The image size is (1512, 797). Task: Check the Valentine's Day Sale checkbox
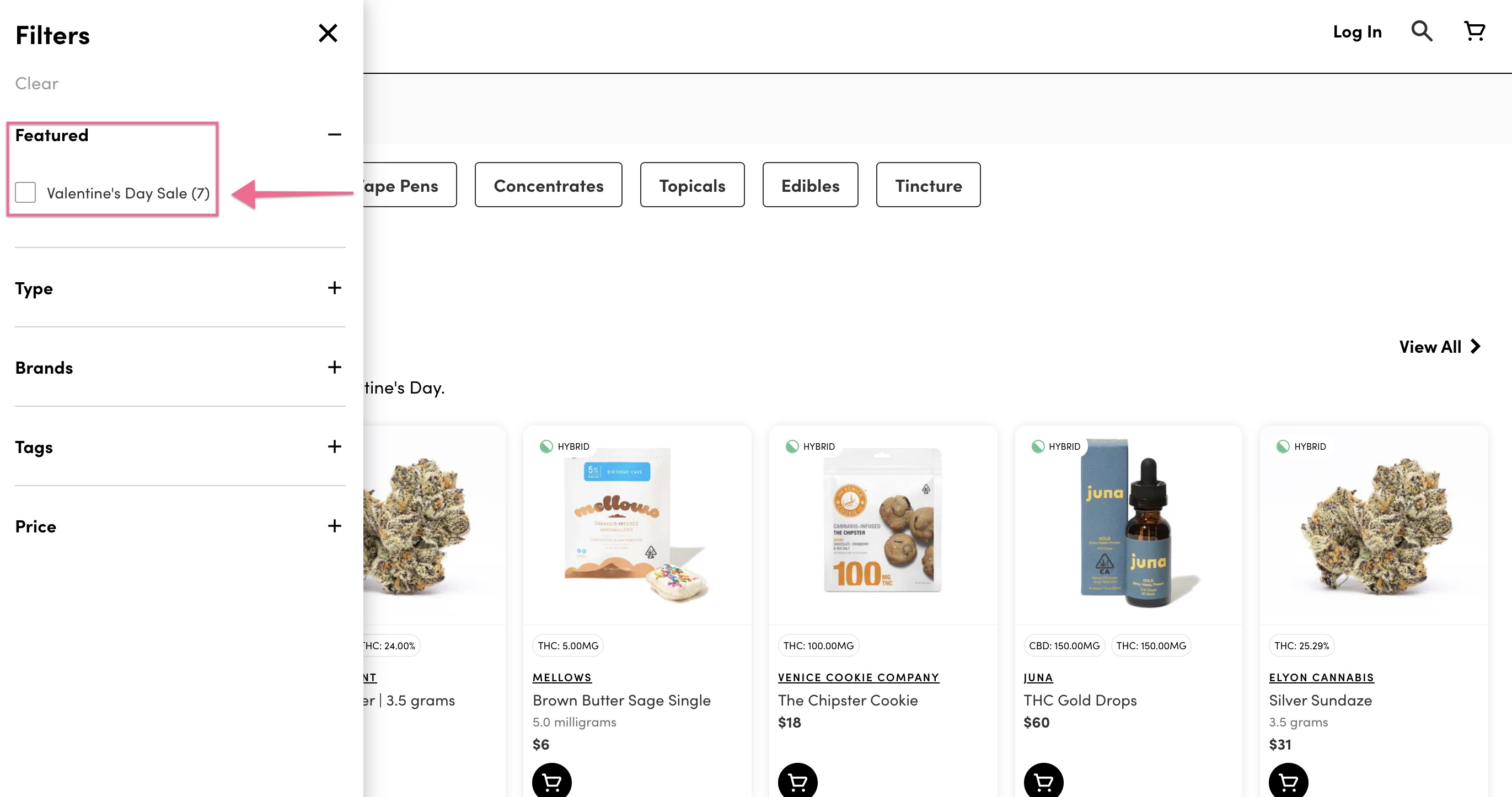pyautogui.click(x=25, y=192)
